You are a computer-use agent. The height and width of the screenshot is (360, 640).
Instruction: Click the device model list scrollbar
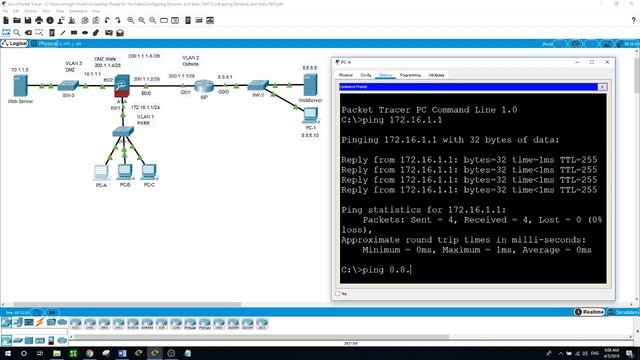pyautogui.click(x=261, y=337)
